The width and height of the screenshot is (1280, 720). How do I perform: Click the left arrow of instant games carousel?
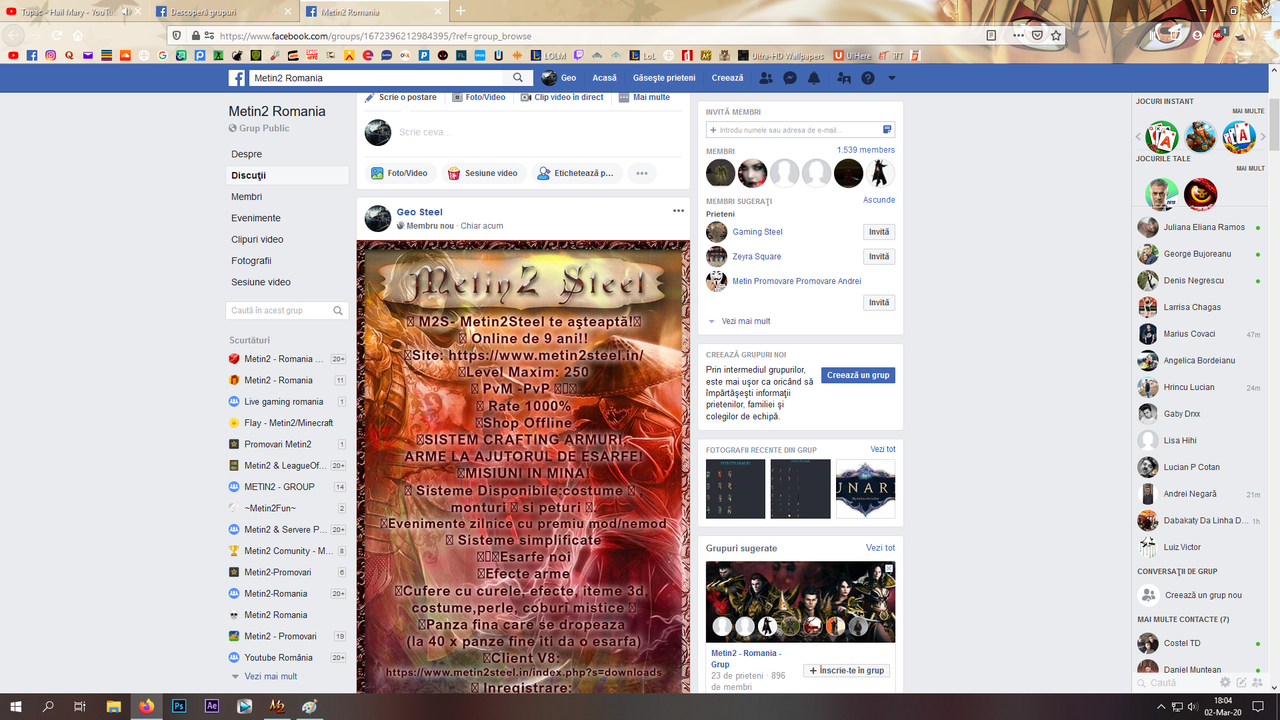pyautogui.click(x=1138, y=137)
